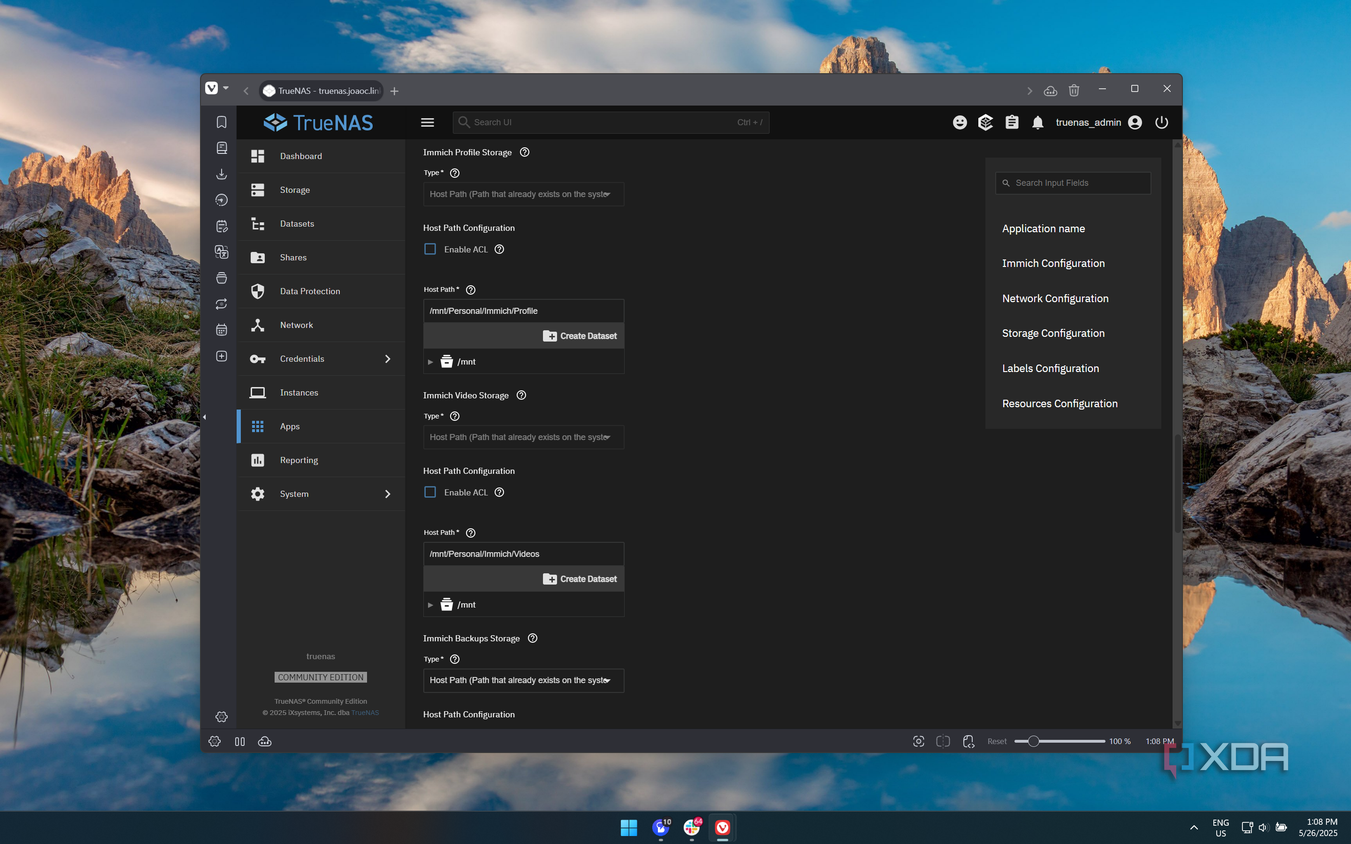Image resolution: width=1351 pixels, height=844 pixels.
Task: Open the Vivaldi History panel
Action: tap(221, 200)
